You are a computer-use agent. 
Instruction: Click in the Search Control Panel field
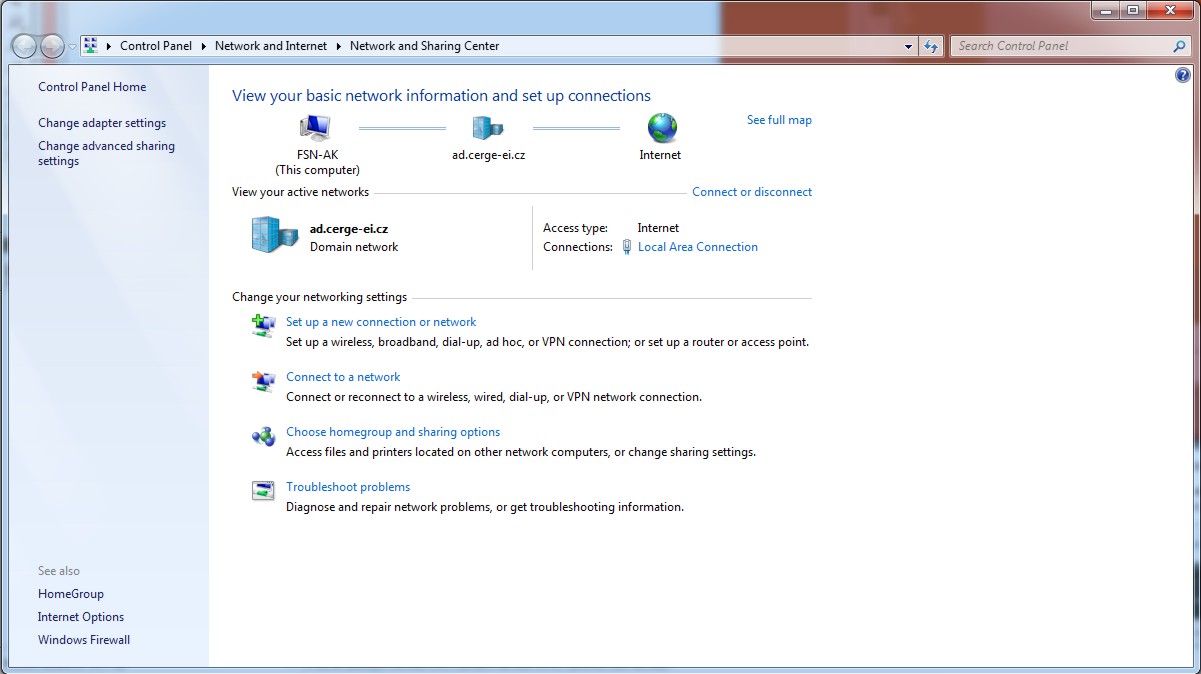(x=1060, y=46)
